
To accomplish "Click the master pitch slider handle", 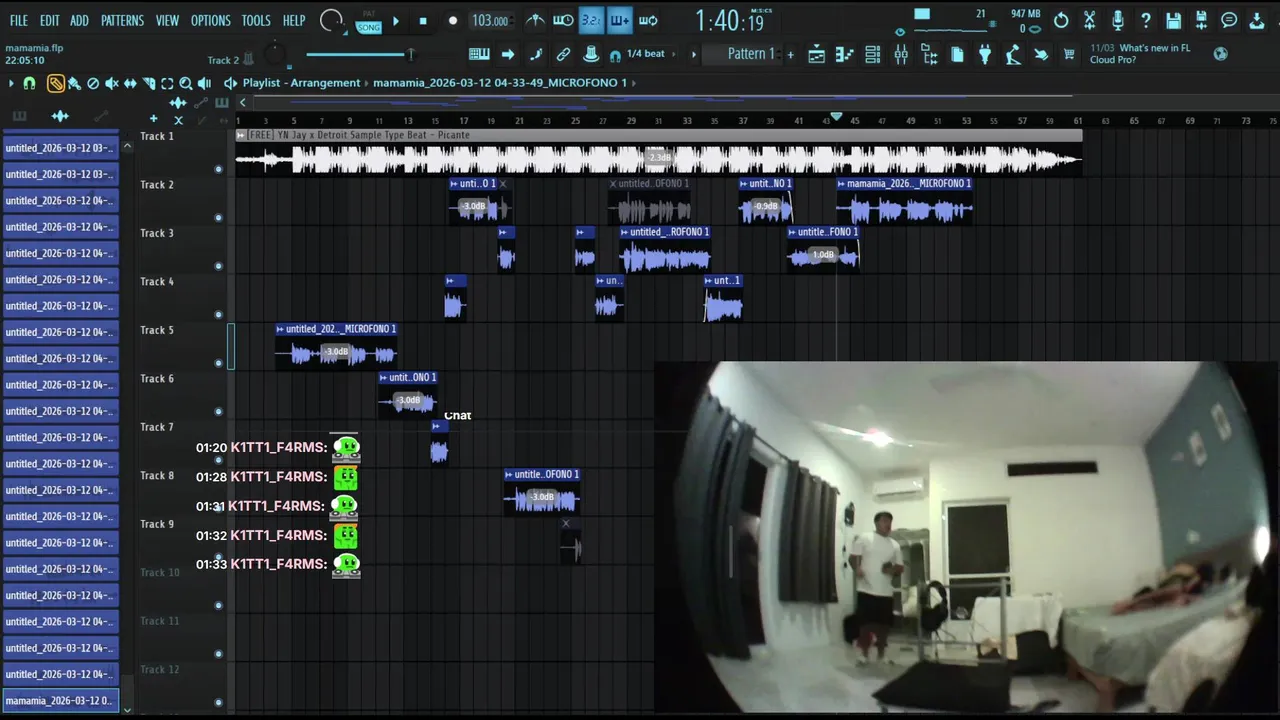I will click(410, 54).
